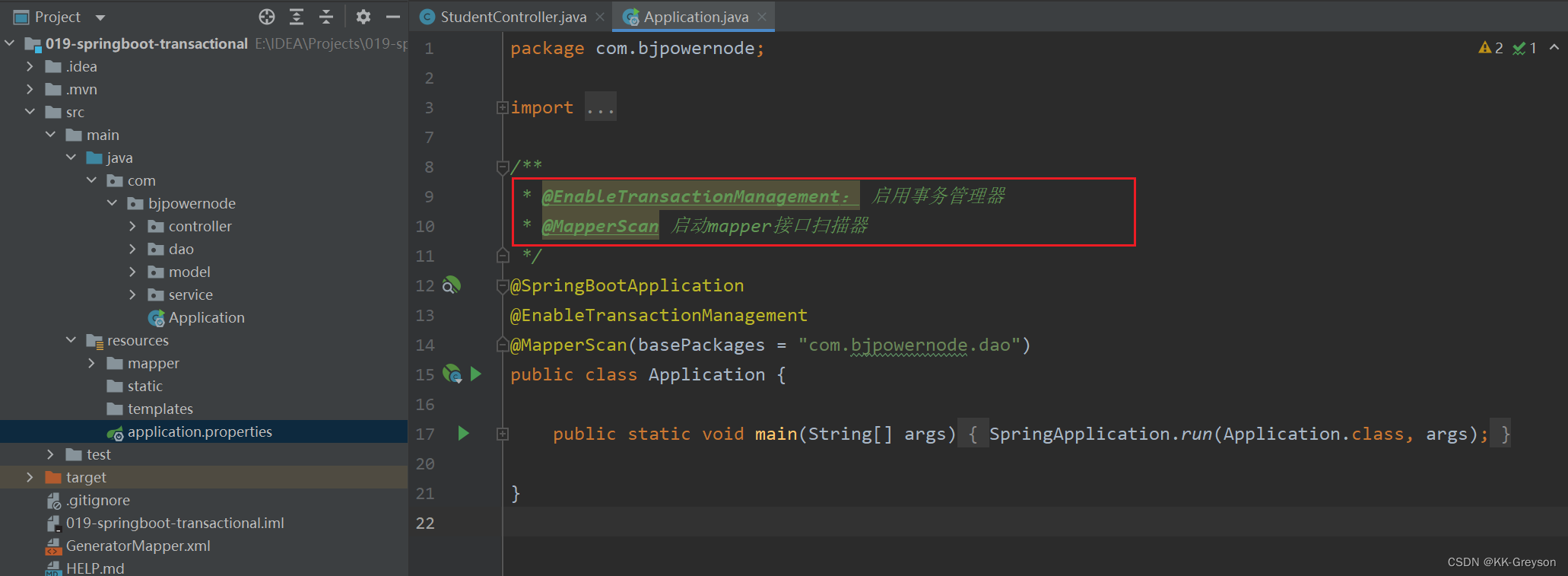Click the package com.bjpowernode declaration
1568x576 pixels.
click(x=637, y=48)
